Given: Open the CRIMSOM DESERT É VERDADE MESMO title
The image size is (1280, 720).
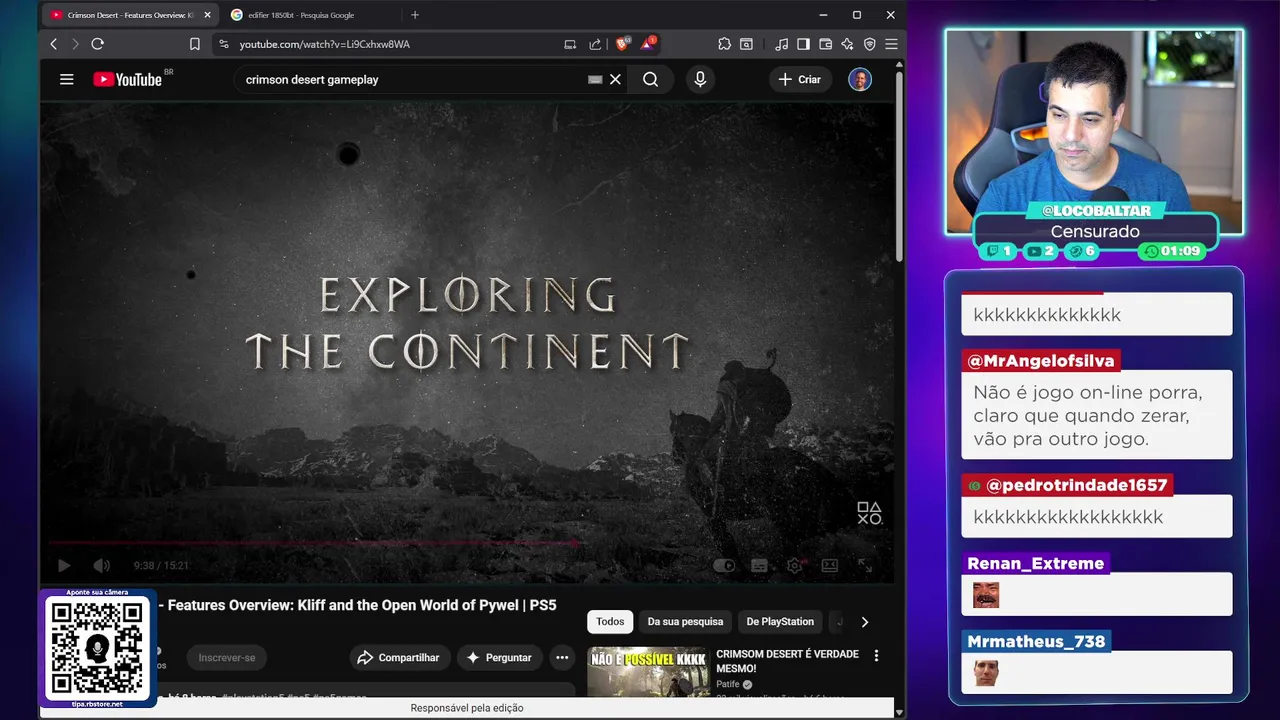Looking at the screenshot, I should 787,661.
